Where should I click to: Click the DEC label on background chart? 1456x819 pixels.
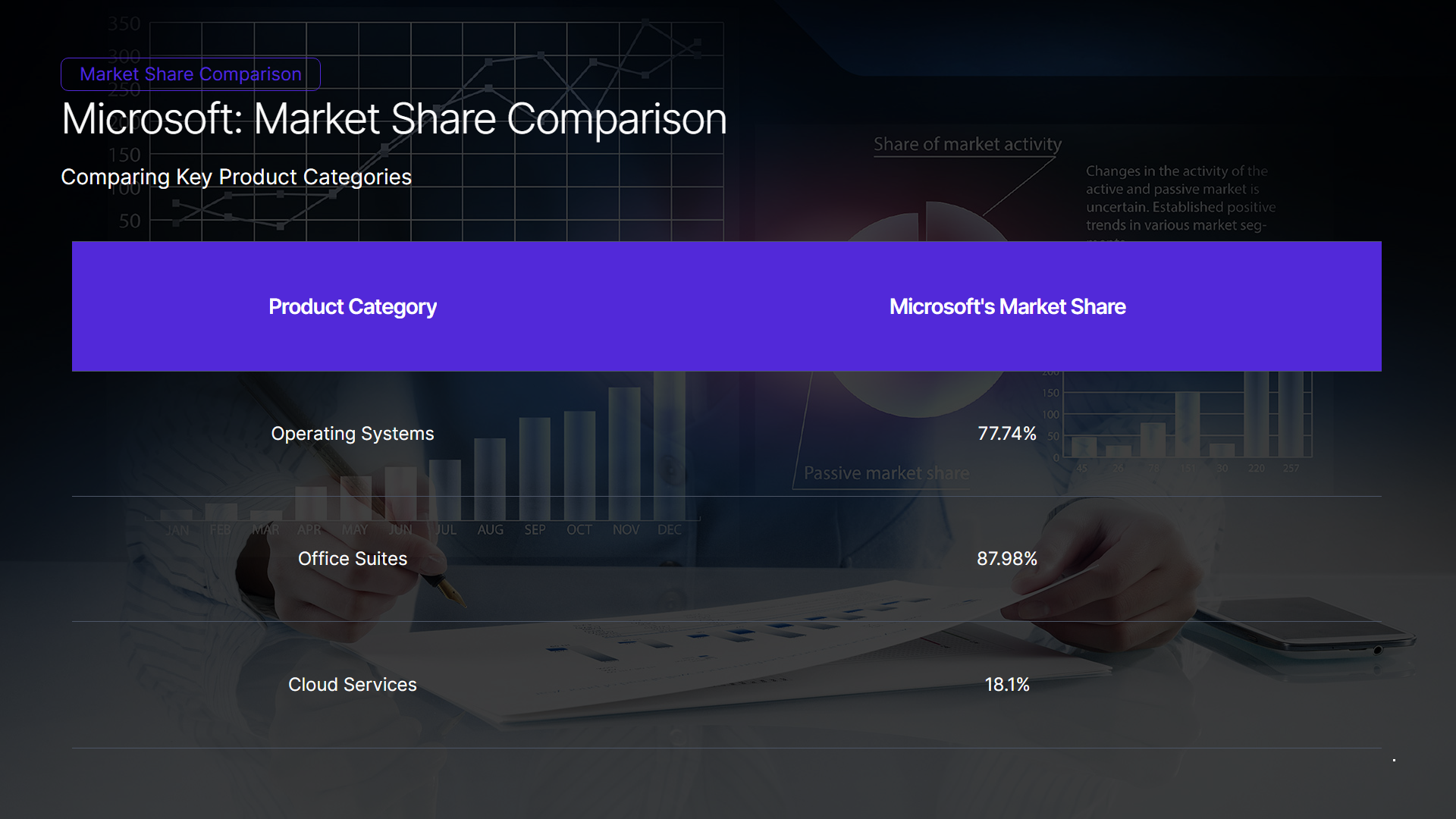[669, 530]
